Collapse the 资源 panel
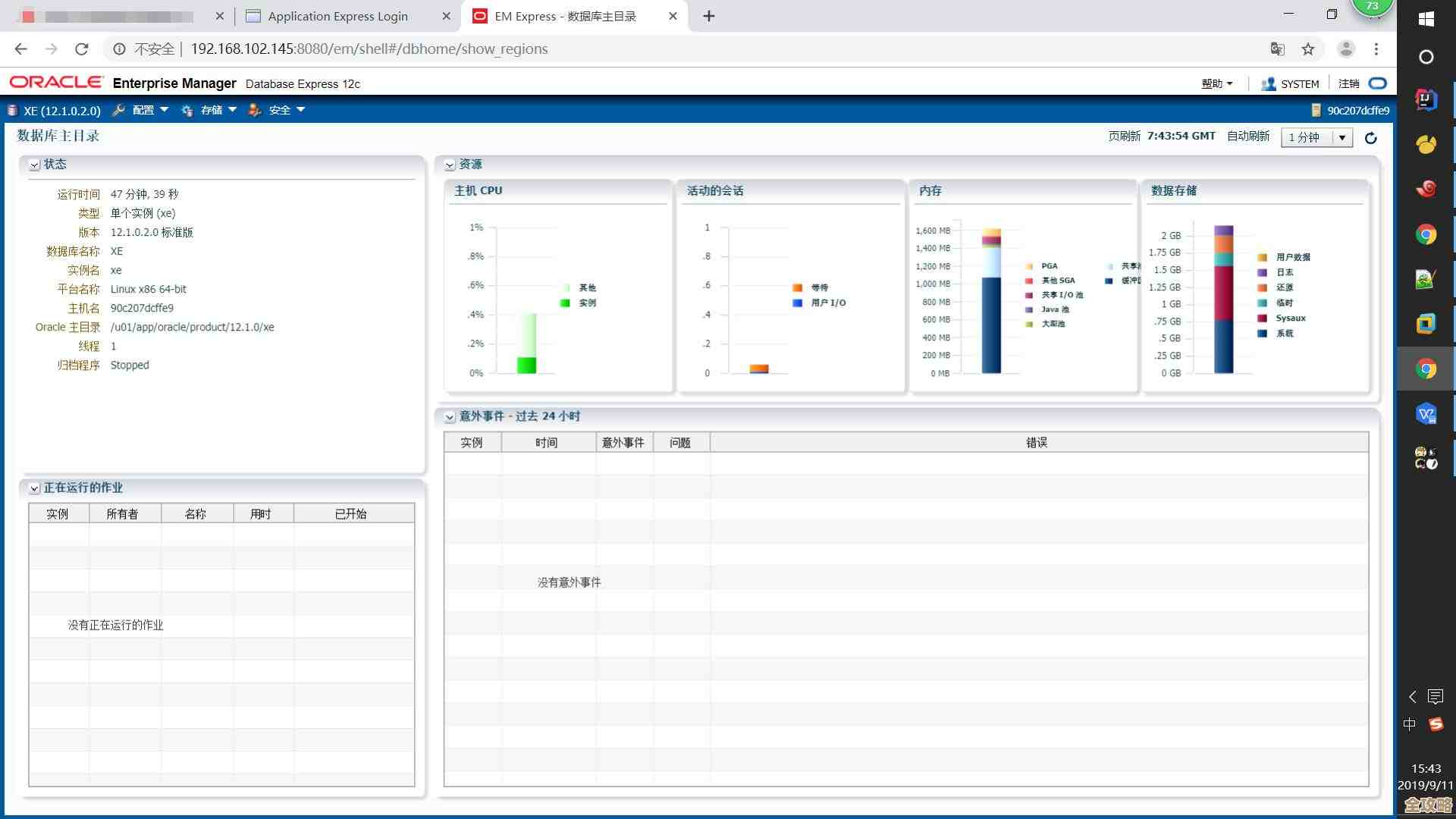1456x819 pixels. point(448,164)
